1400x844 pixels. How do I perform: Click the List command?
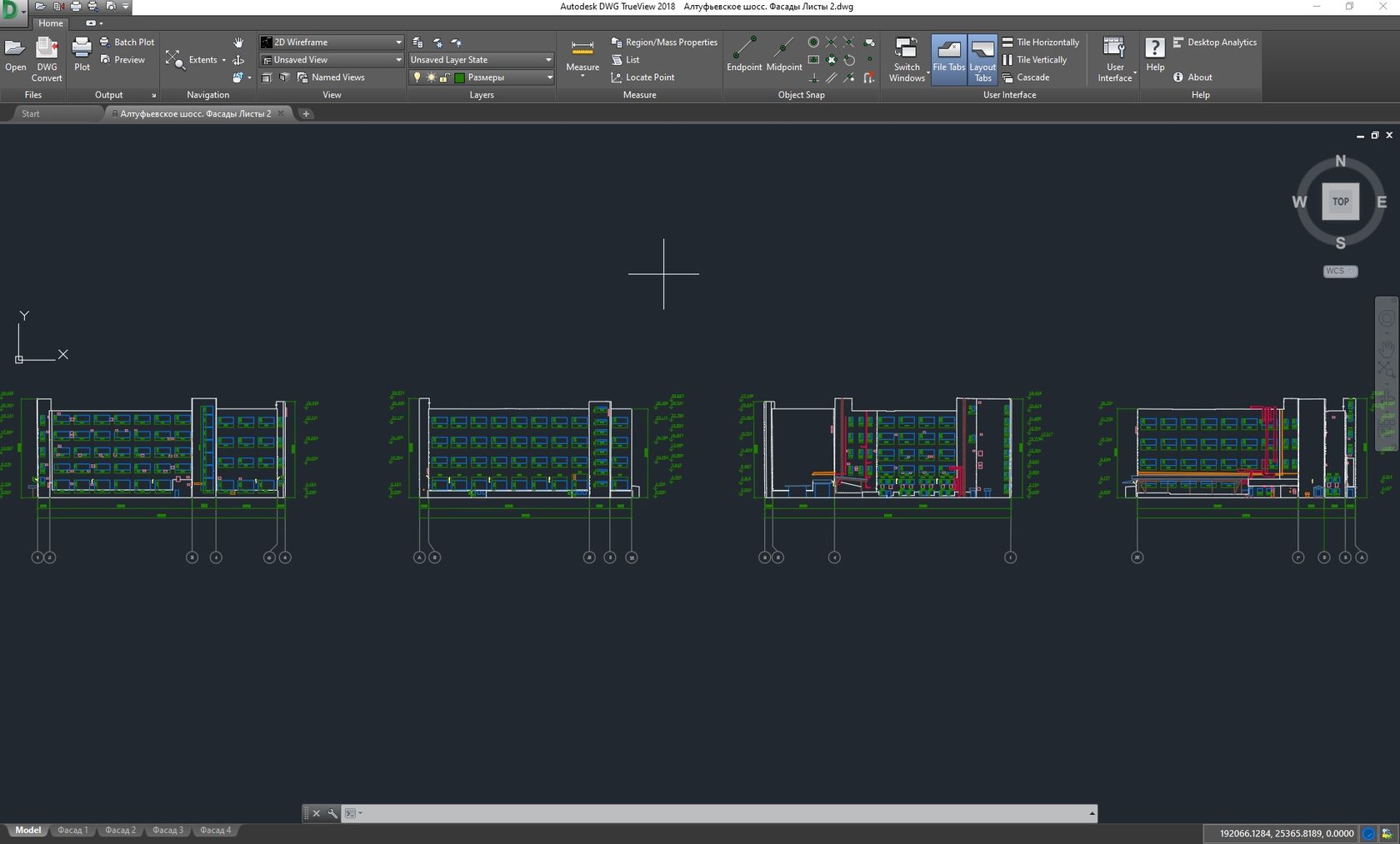(x=626, y=60)
